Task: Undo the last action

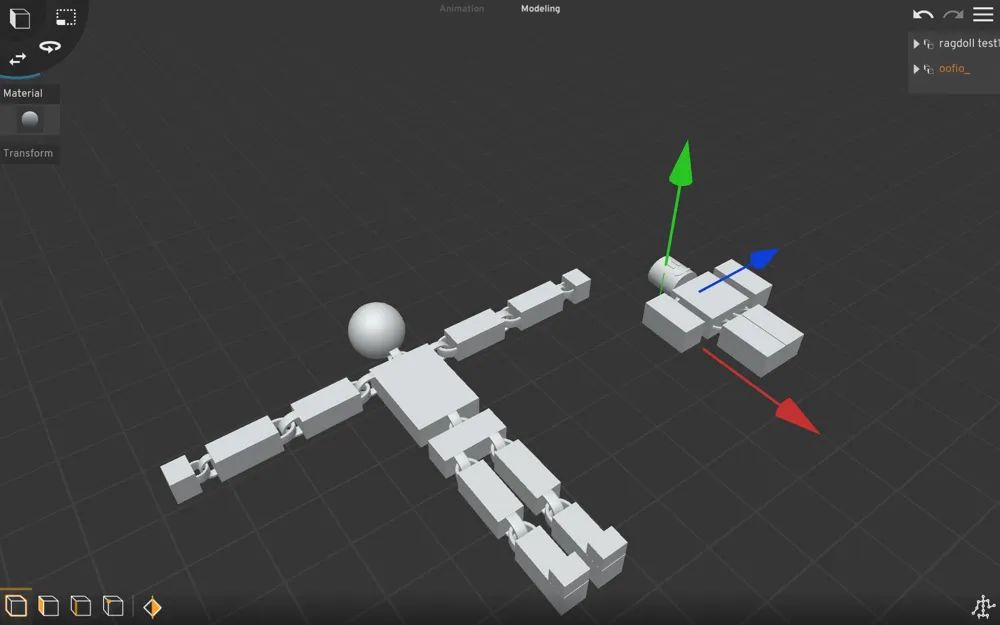Action: (x=923, y=14)
